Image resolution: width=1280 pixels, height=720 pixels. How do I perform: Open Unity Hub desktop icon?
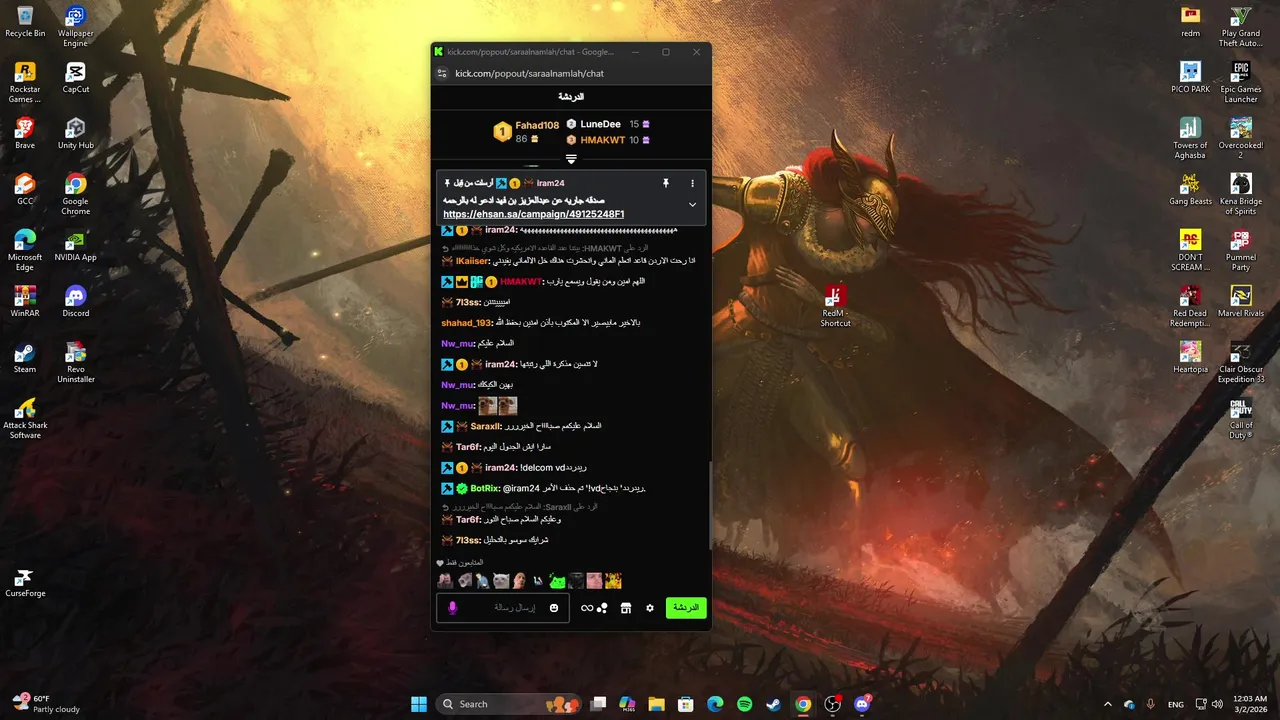(x=75, y=134)
